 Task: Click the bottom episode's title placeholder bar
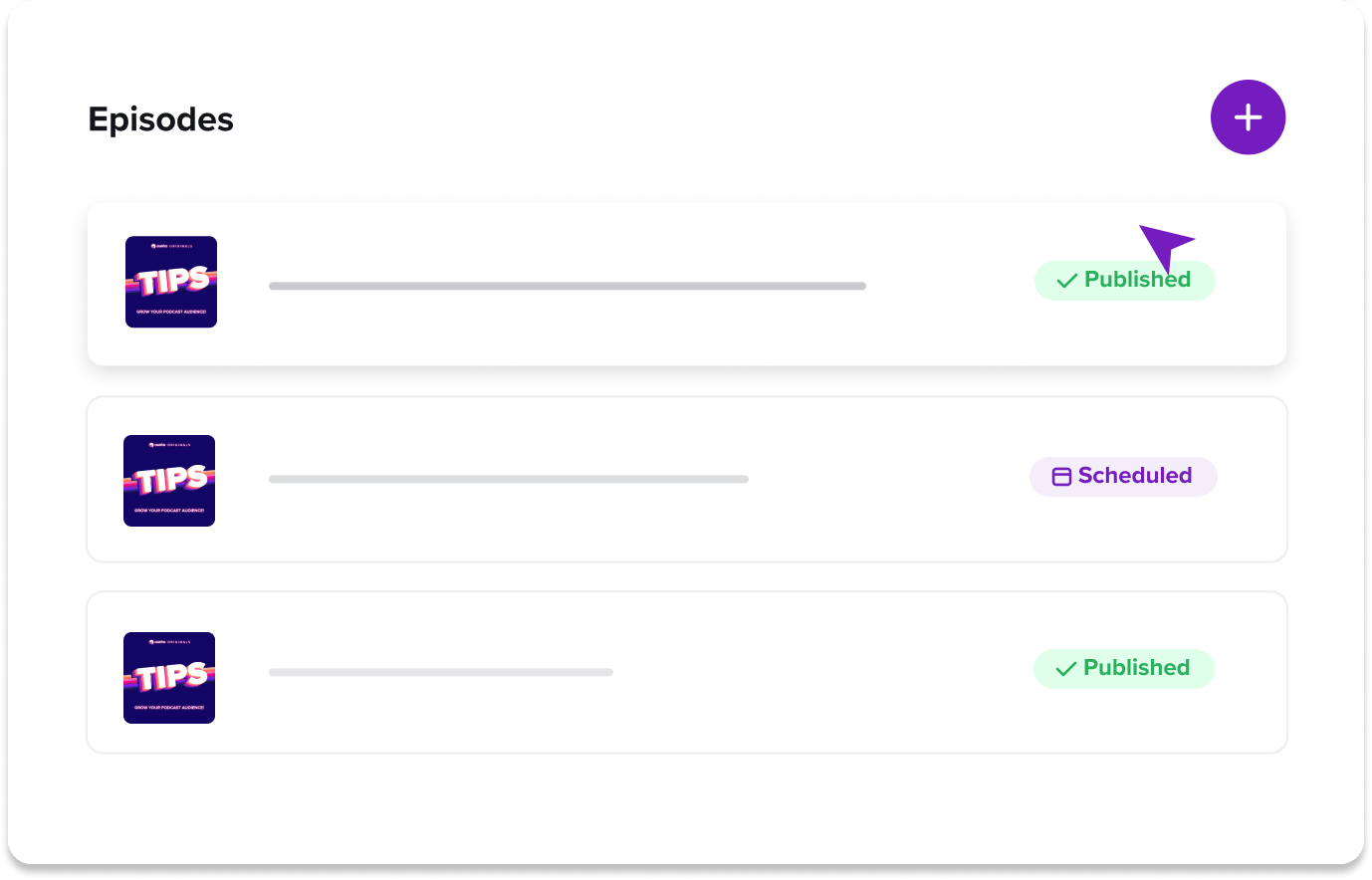[440, 672]
